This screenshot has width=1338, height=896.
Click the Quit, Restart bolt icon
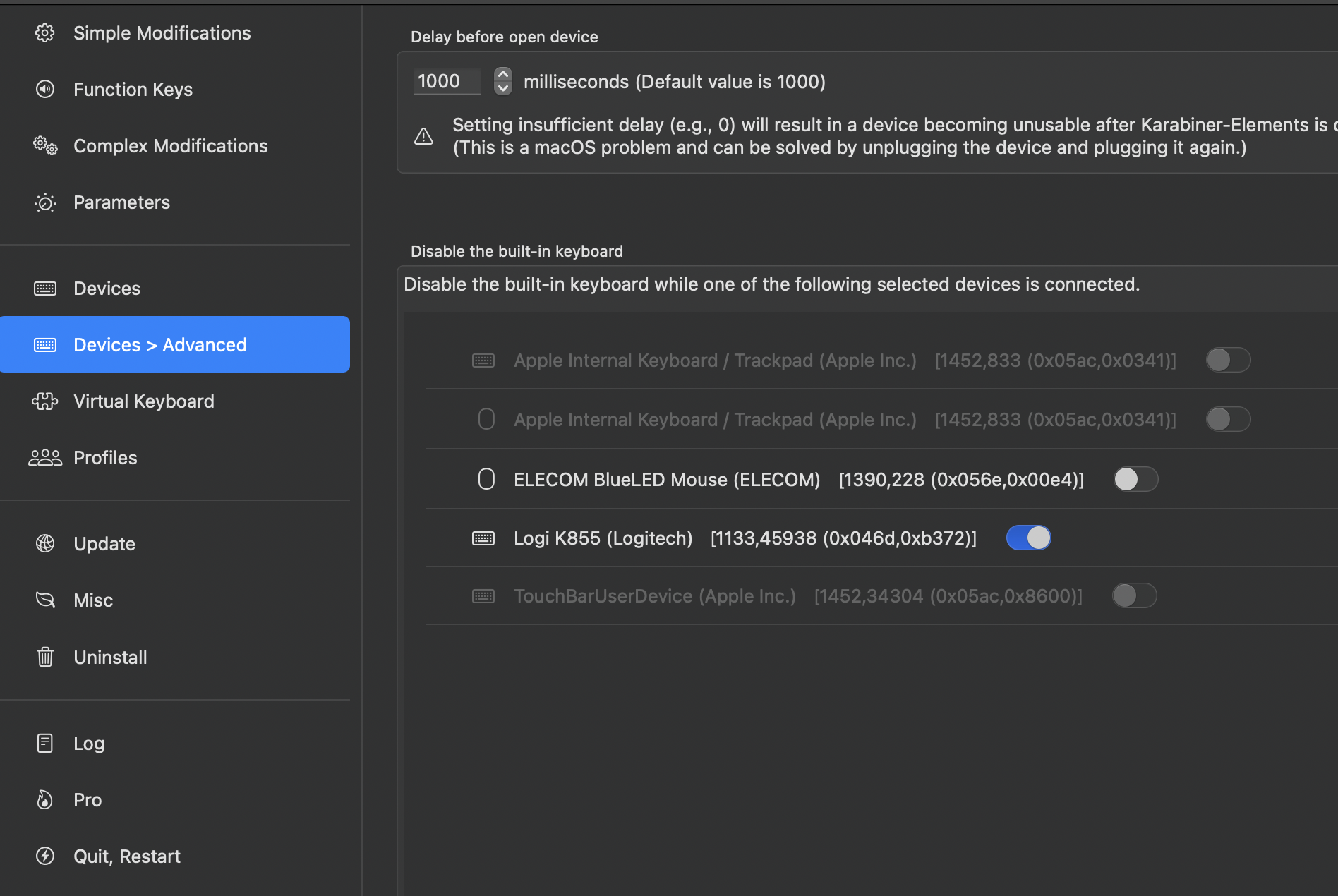click(45, 856)
